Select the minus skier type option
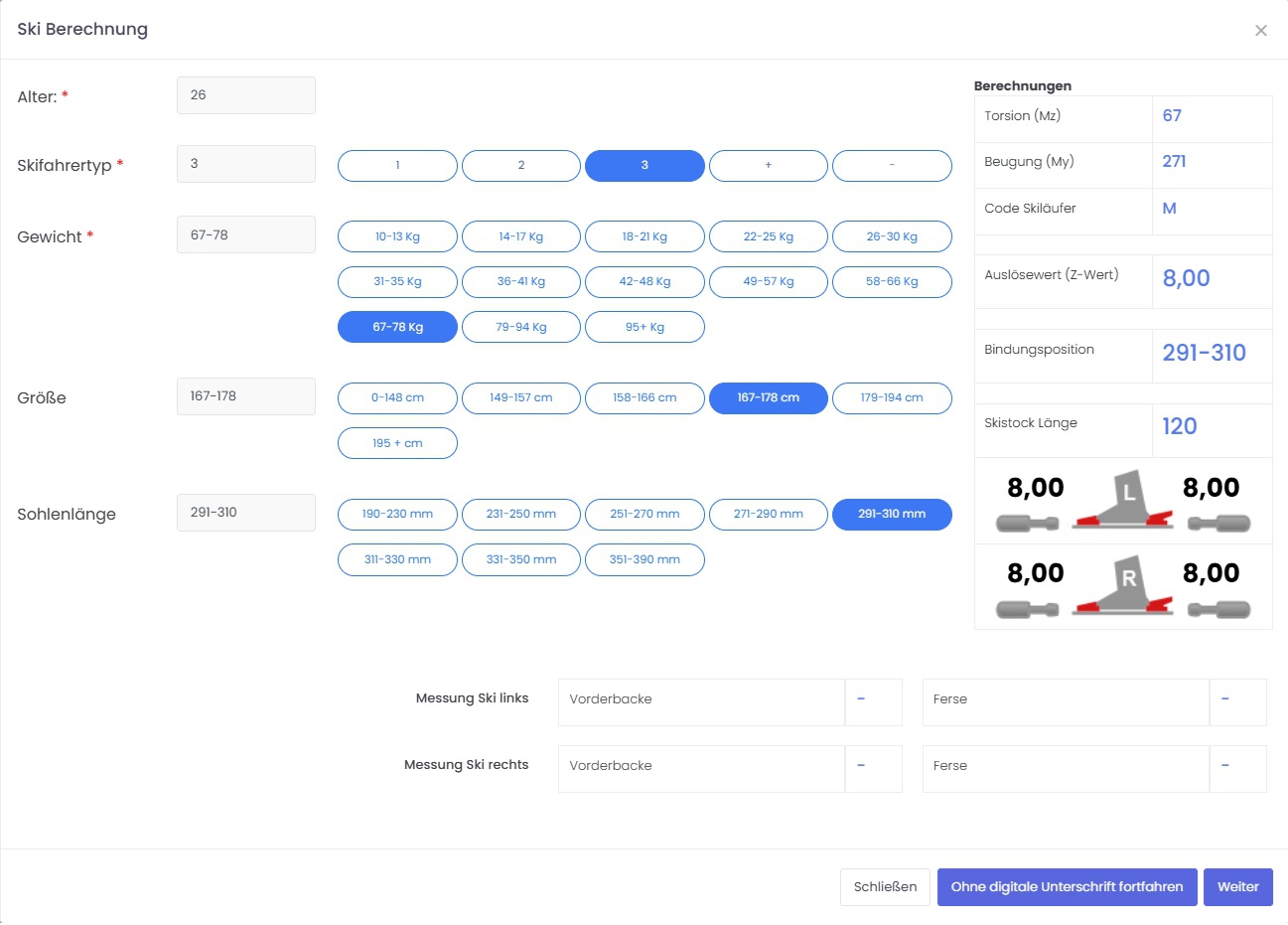Screen dimensions: 1288x925 click(x=891, y=166)
